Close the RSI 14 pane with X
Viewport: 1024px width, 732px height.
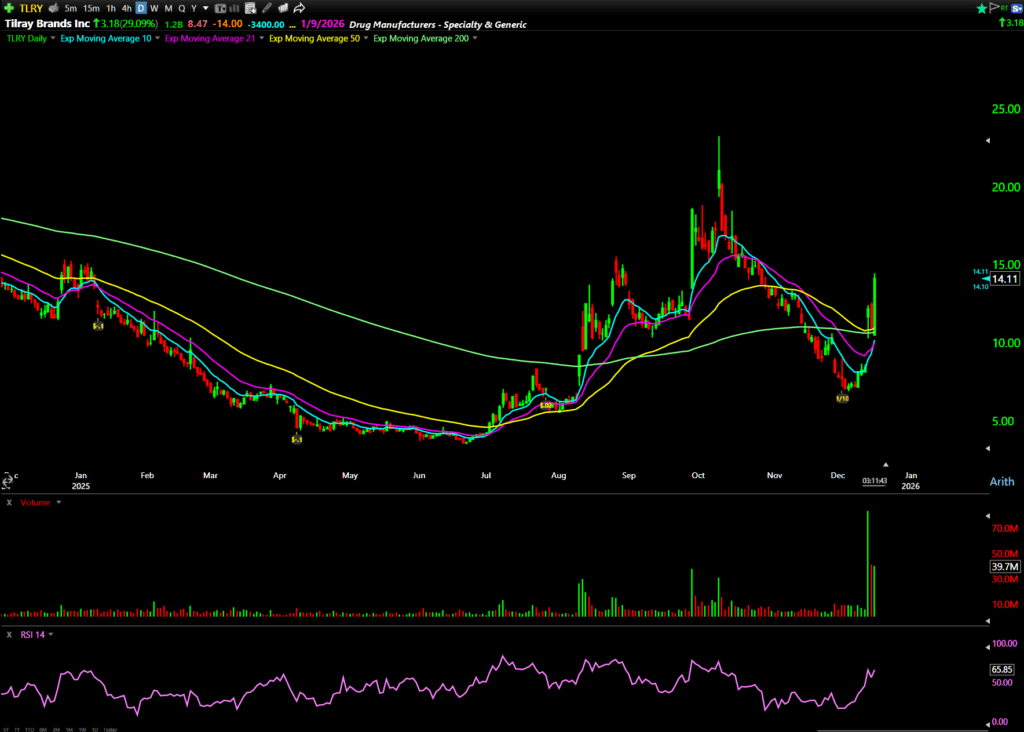[x=9, y=634]
